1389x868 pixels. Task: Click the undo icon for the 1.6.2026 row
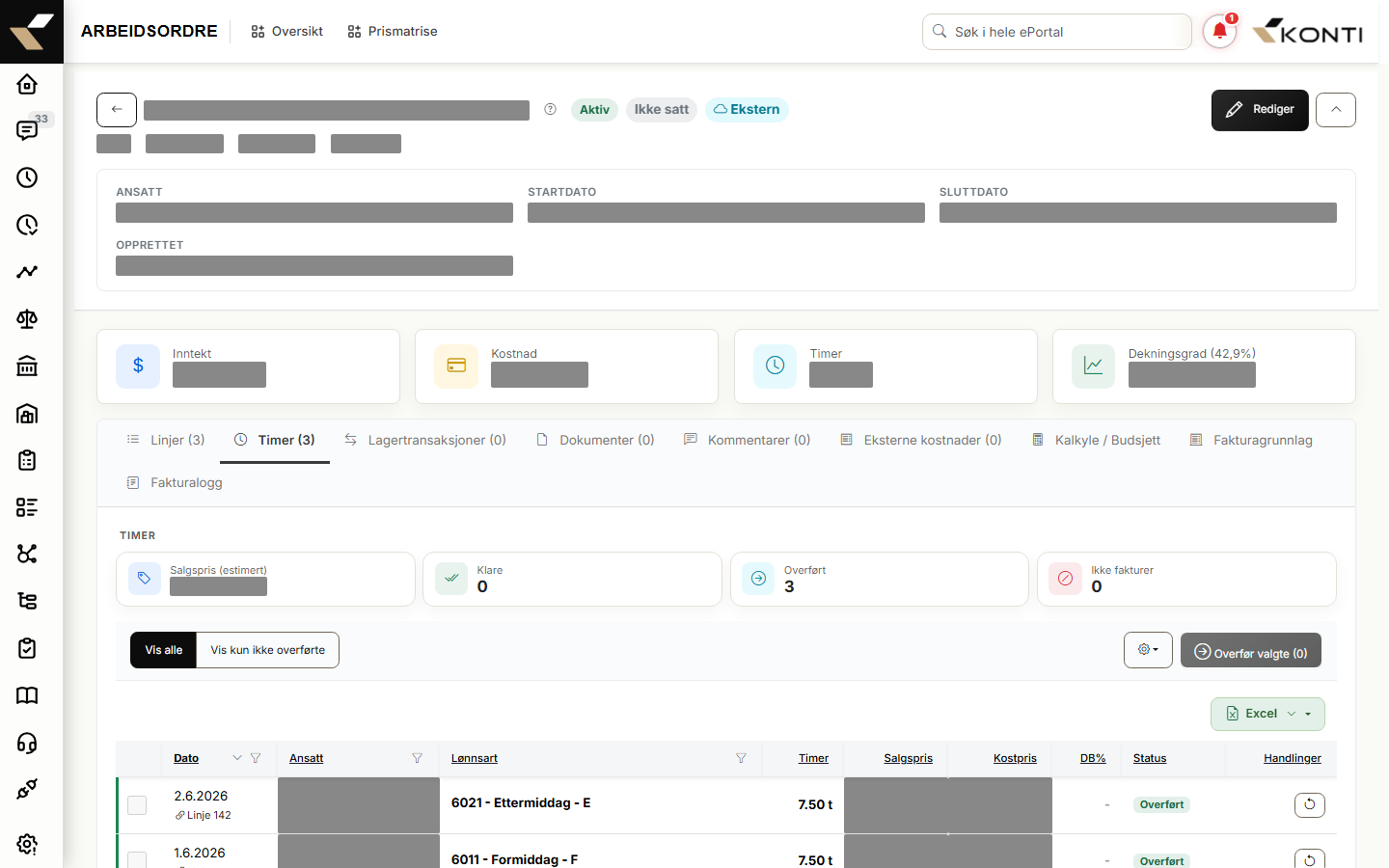(1310, 860)
